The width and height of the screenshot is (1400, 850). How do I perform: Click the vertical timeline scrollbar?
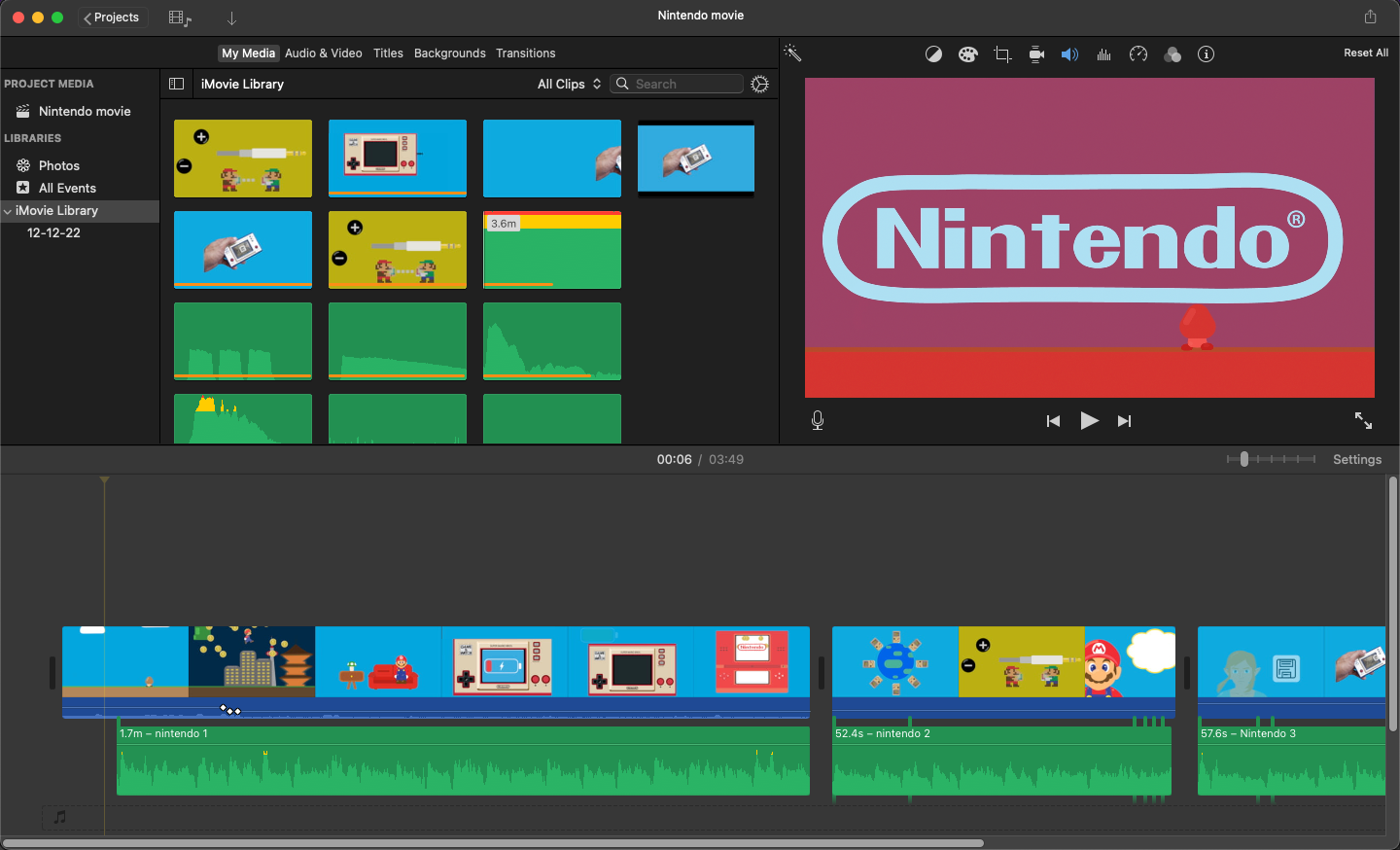tap(1392, 603)
